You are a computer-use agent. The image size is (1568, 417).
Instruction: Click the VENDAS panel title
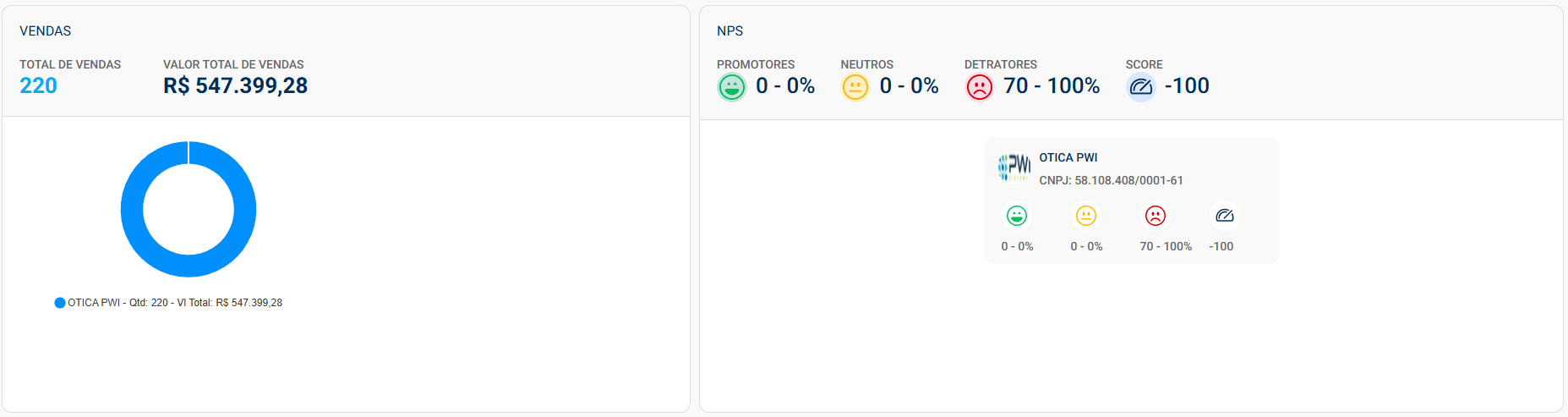(46, 31)
